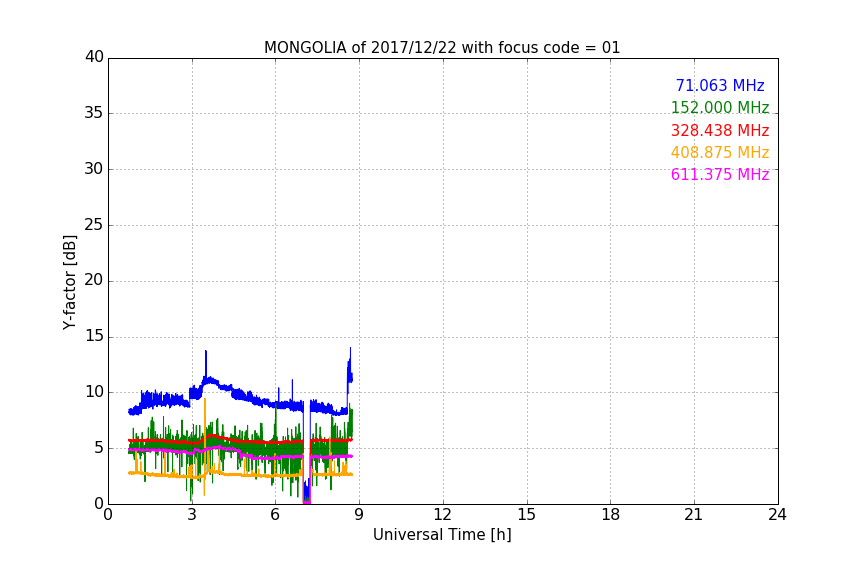Click the plot title 'MONGOLIA of 2017/12/22'
Image resolution: width=864 pixels, height=576 pixels.
click(360, 48)
